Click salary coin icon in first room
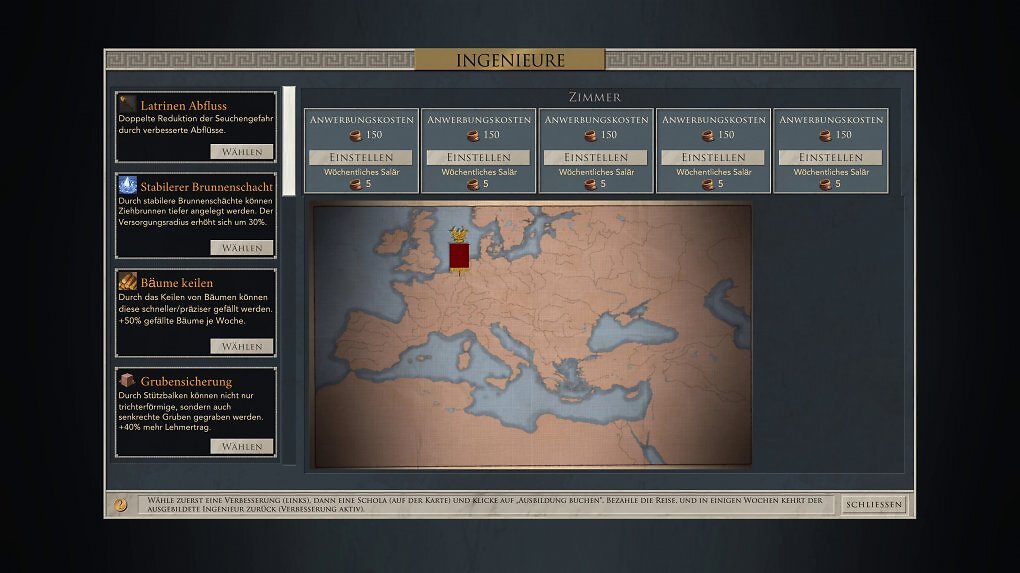The image size is (1020, 573). pos(356,185)
